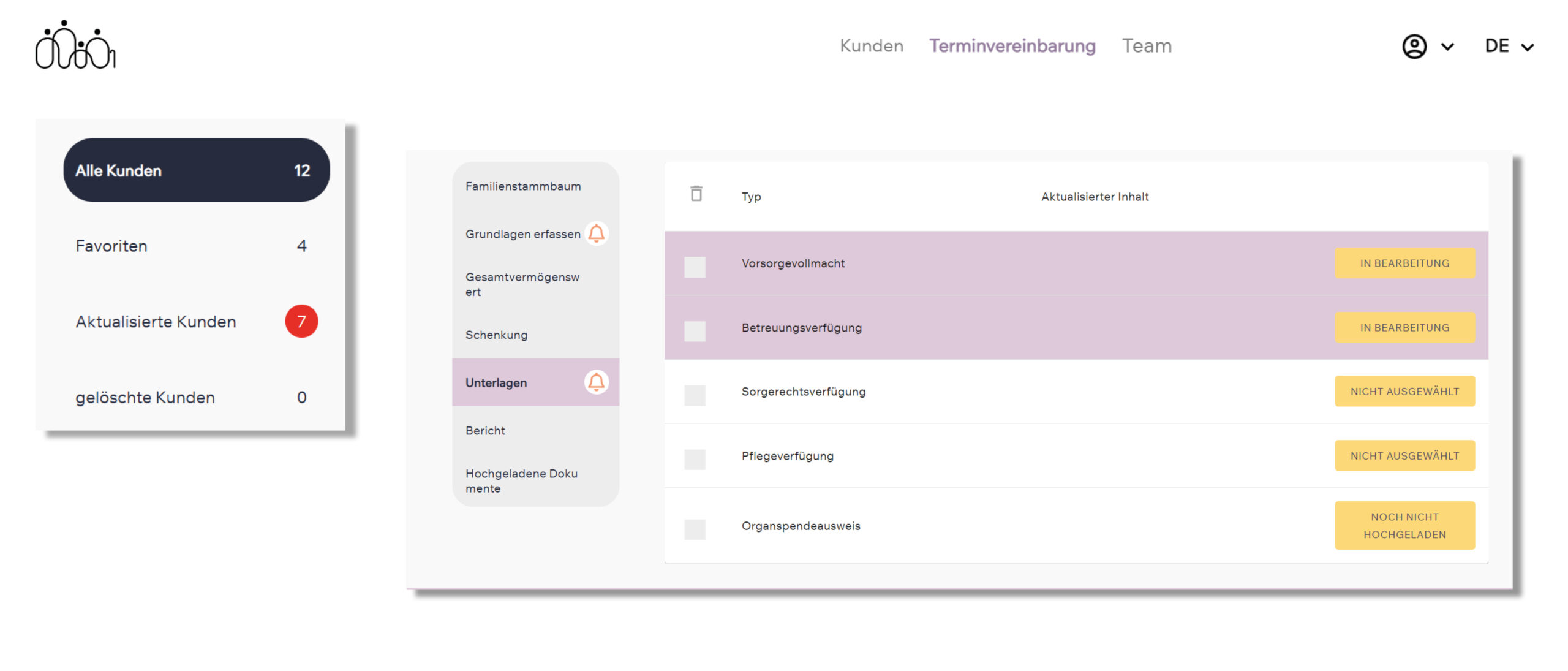Screen dimensions: 1568x671
Task: Select the Betreuungsverfügung row checkbox
Action: coord(695,331)
